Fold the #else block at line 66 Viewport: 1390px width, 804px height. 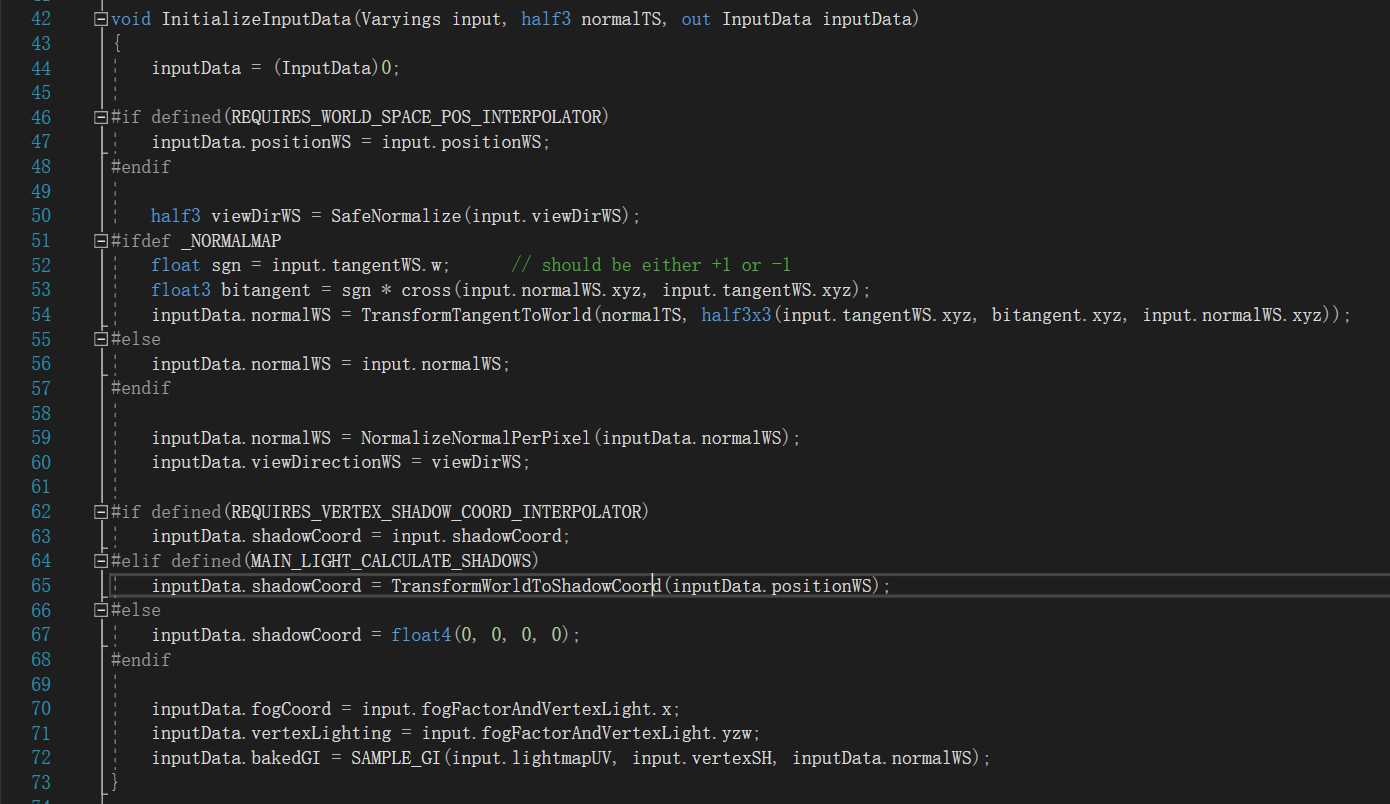[100, 610]
